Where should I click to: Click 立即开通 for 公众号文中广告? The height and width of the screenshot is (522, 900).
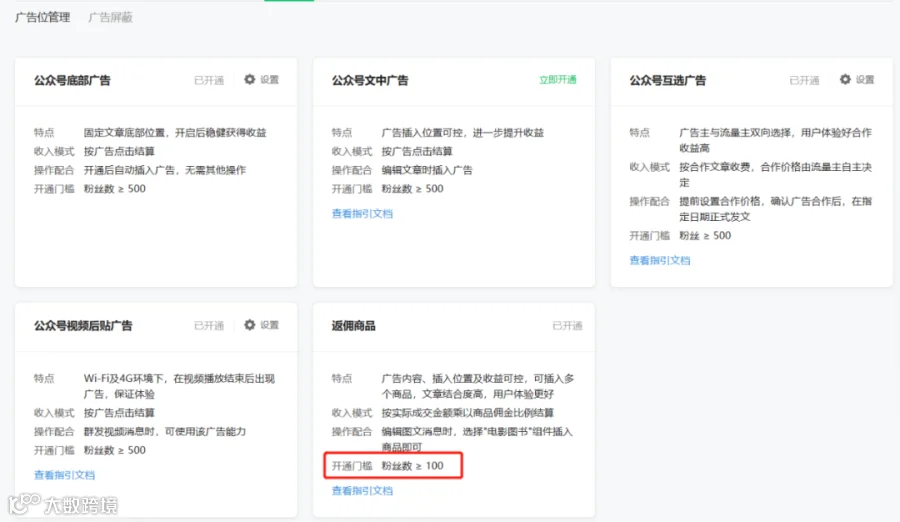tap(557, 80)
